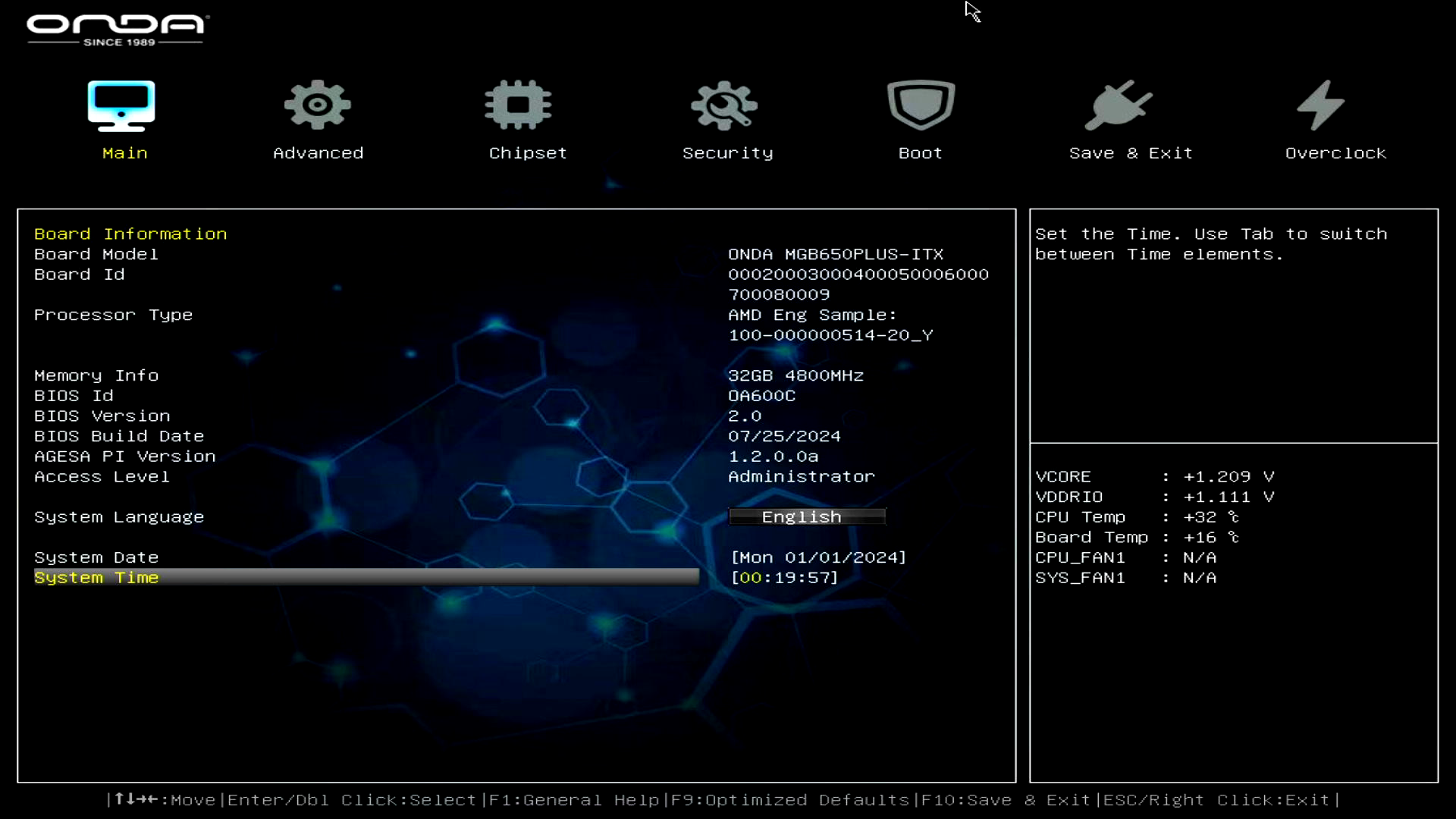The width and height of the screenshot is (1456, 819).
Task: Switch to the Advanced tab label
Action: [318, 153]
